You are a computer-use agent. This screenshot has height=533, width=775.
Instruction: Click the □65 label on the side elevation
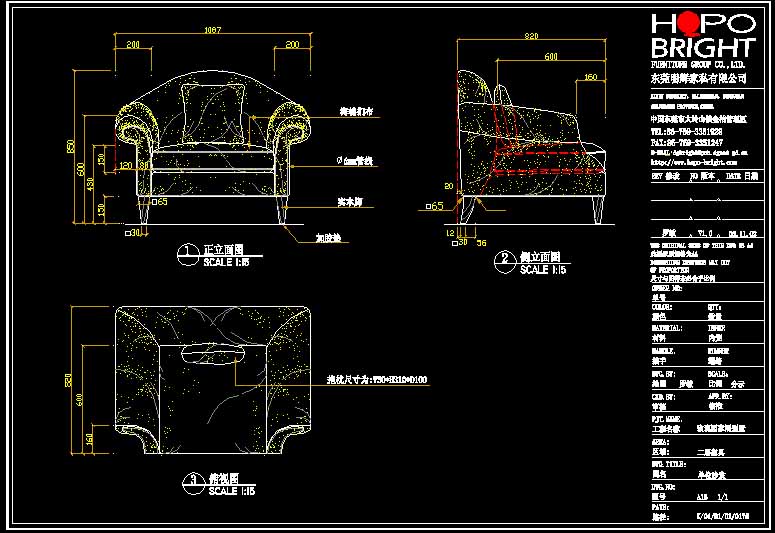[434, 206]
